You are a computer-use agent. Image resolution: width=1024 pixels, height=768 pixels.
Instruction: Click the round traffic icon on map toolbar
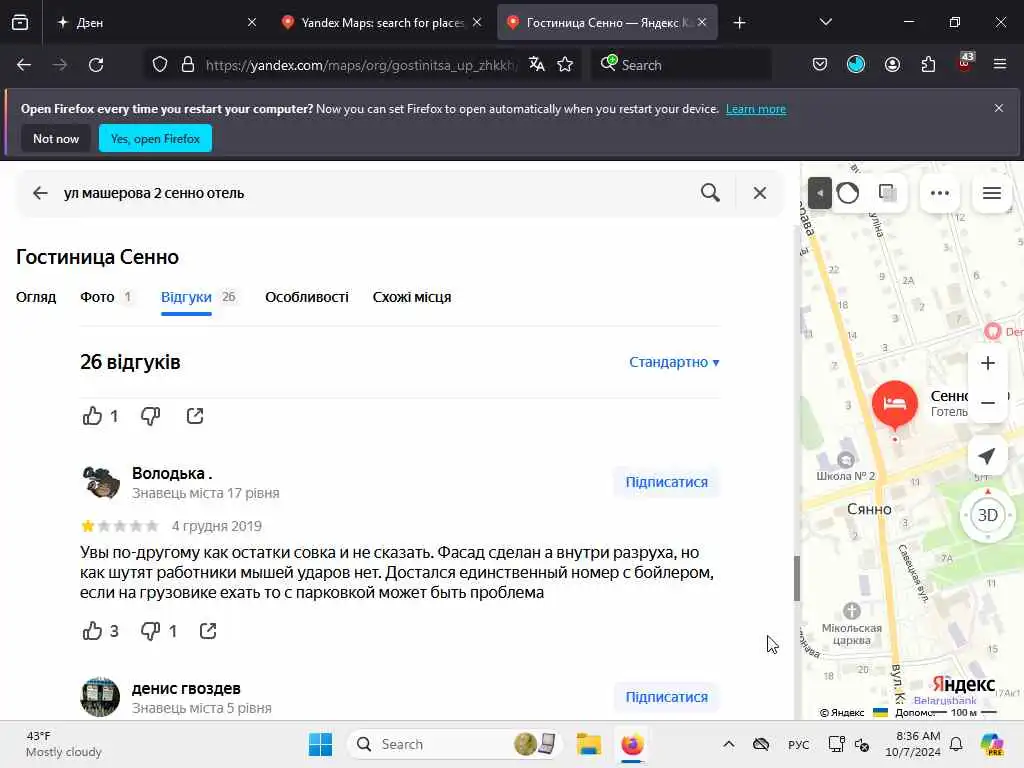tap(848, 193)
